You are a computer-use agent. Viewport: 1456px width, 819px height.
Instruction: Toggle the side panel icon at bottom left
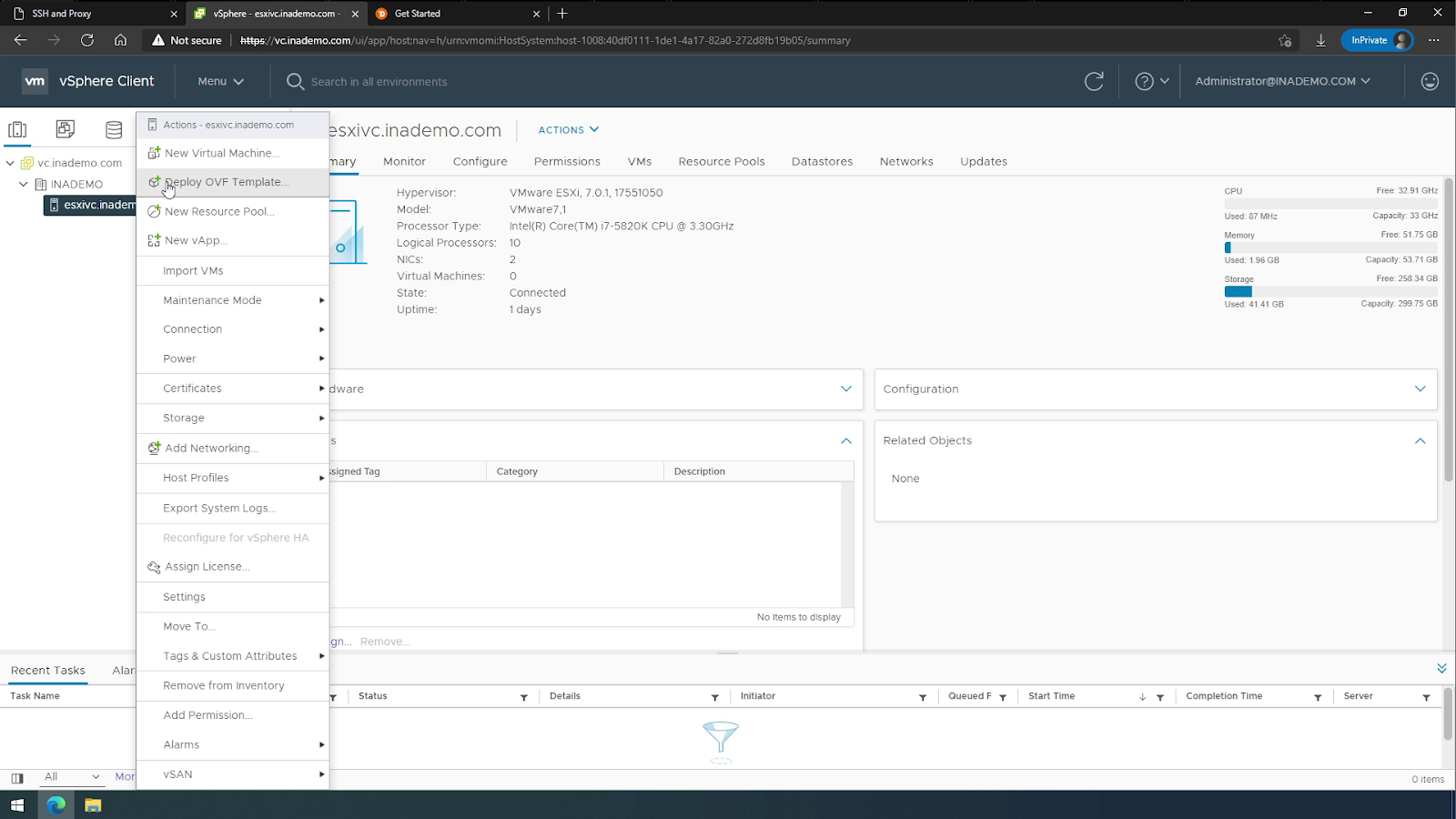(x=17, y=778)
